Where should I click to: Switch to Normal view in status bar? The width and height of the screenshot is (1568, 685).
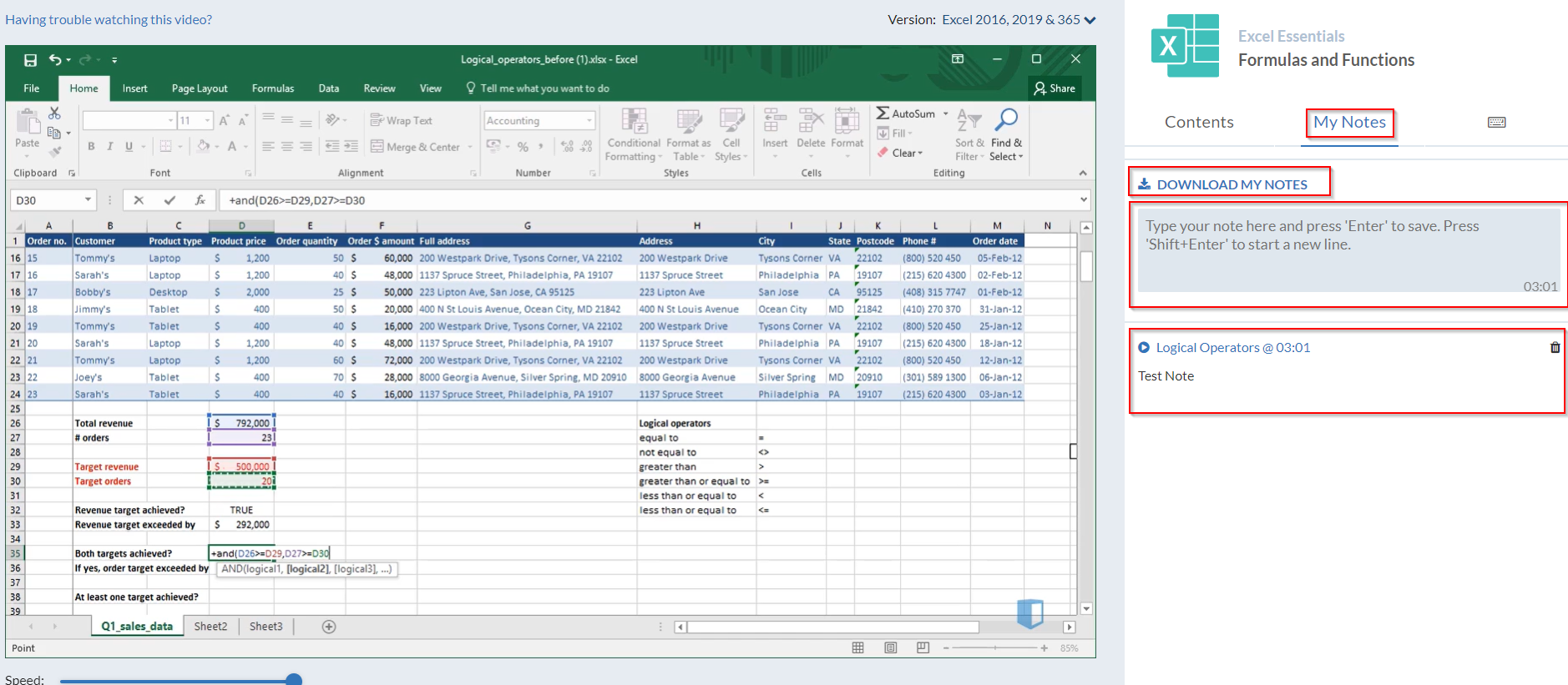857,648
